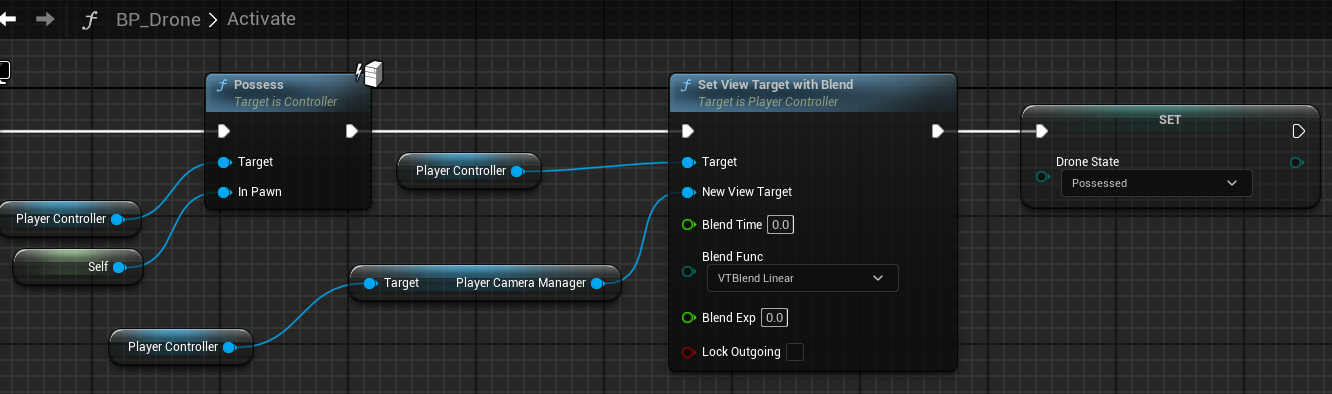Edit the Blend Time value field
The width and height of the screenshot is (1332, 394).
(780, 225)
